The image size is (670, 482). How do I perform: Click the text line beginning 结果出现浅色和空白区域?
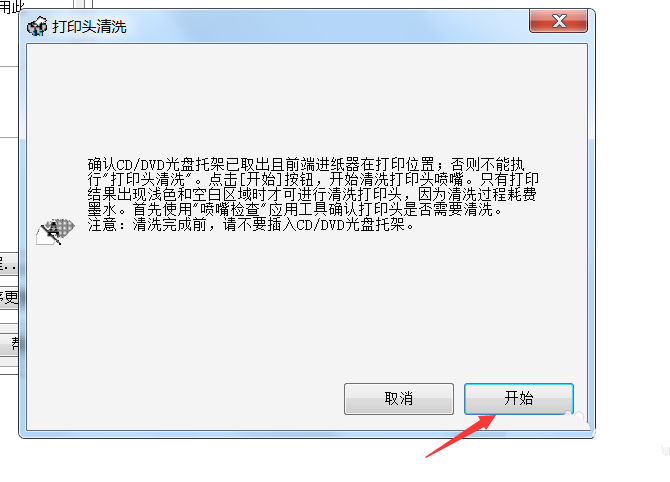[312, 194]
